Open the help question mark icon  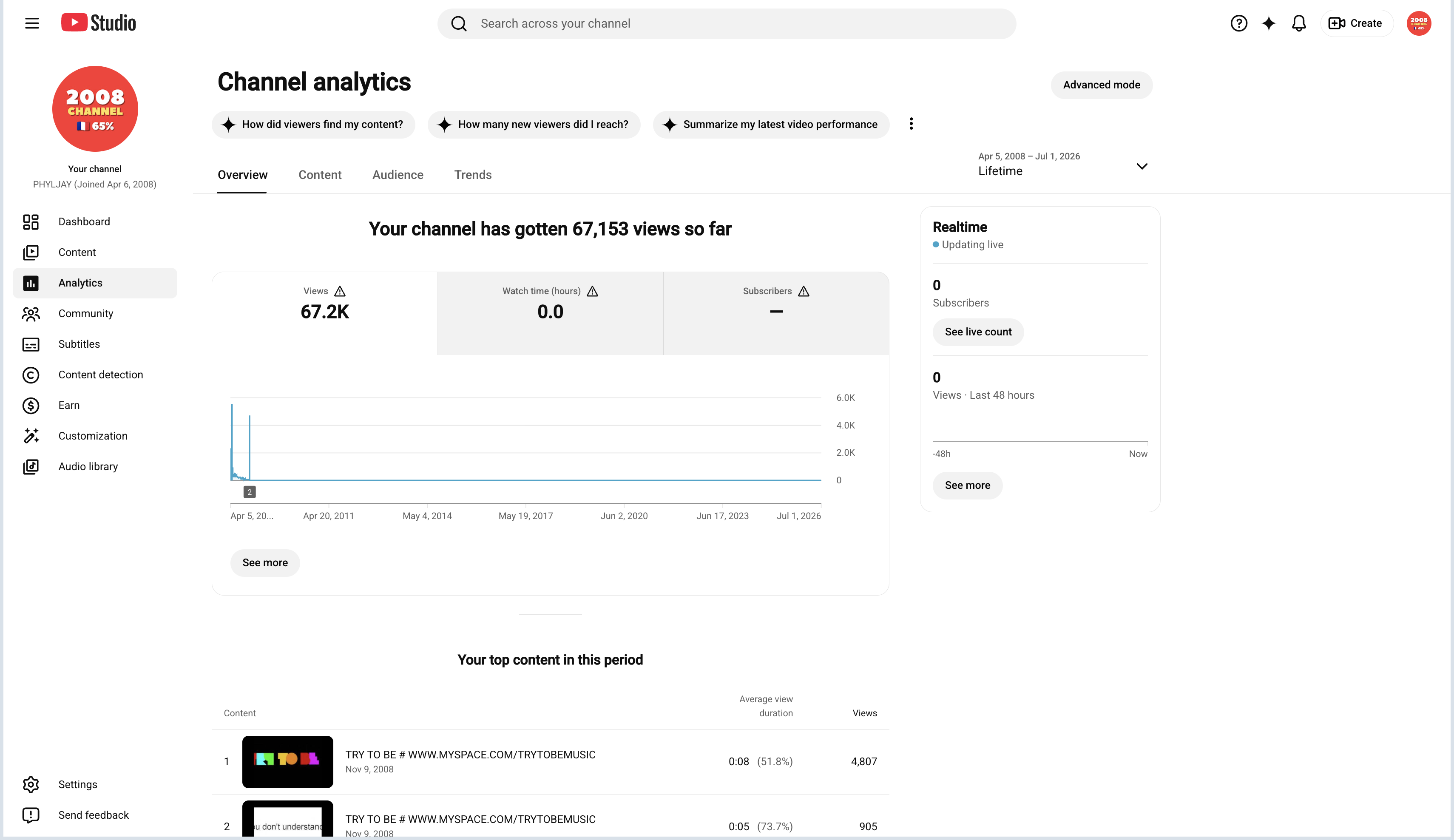coord(1238,23)
